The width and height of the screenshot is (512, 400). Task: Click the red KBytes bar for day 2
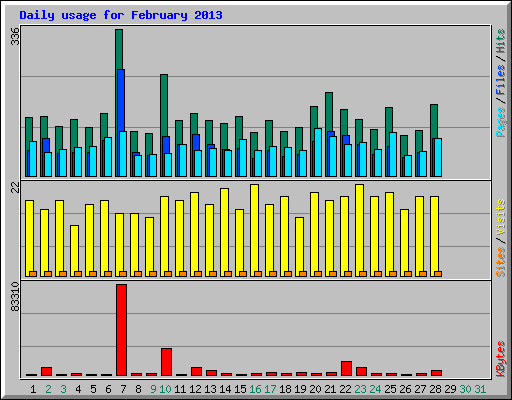pos(46,371)
